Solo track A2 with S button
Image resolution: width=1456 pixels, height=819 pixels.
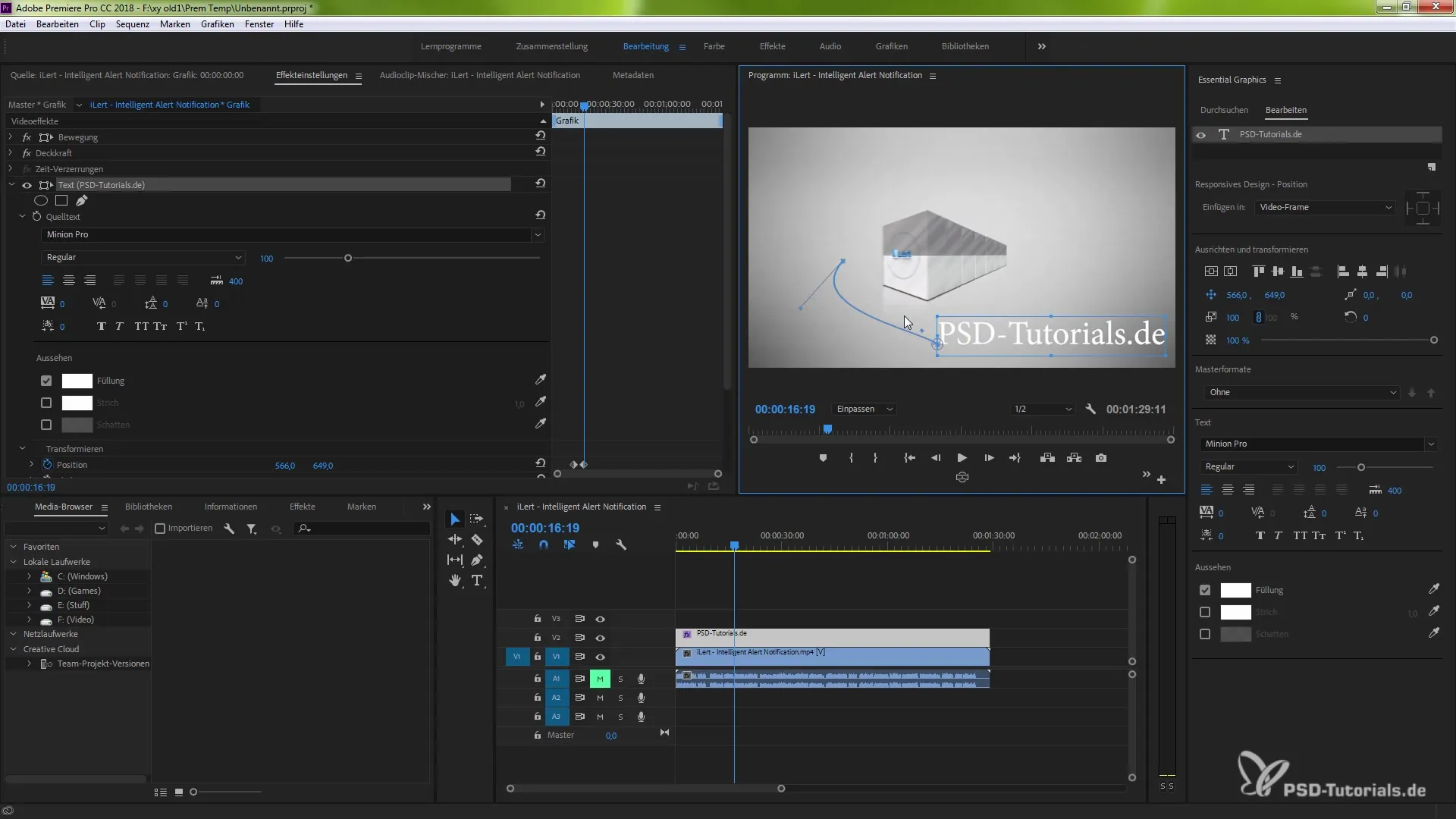pos(620,698)
